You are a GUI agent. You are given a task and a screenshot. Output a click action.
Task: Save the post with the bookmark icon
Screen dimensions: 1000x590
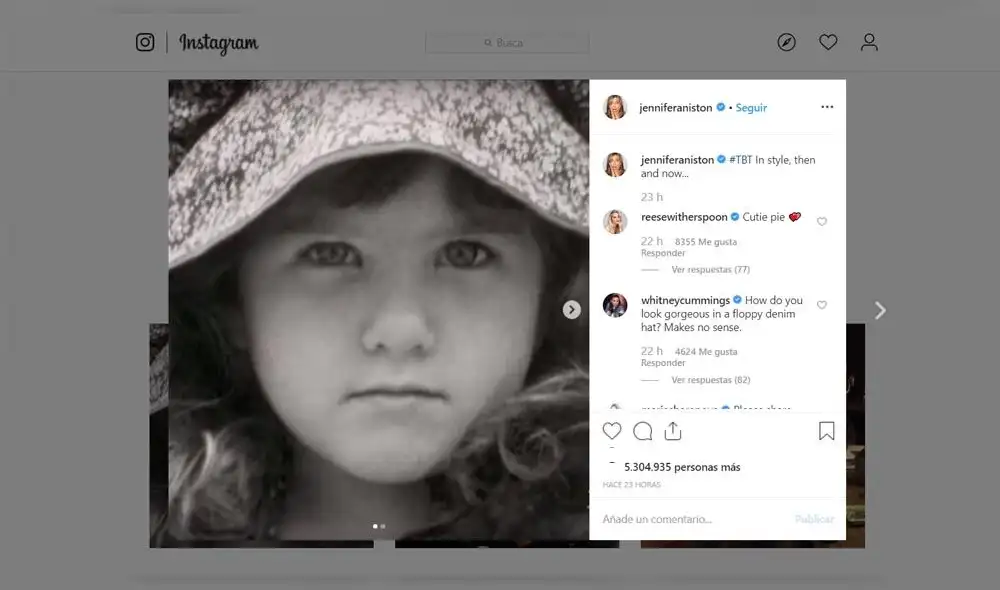pos(826,431)
